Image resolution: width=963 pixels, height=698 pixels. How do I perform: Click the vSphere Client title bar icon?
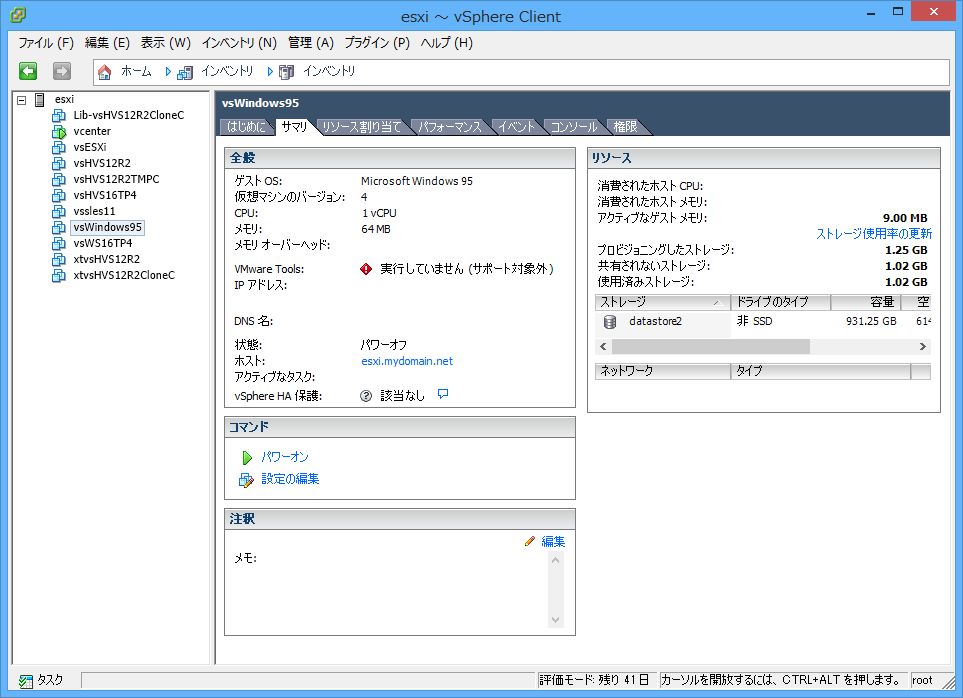tap(18, 15)
